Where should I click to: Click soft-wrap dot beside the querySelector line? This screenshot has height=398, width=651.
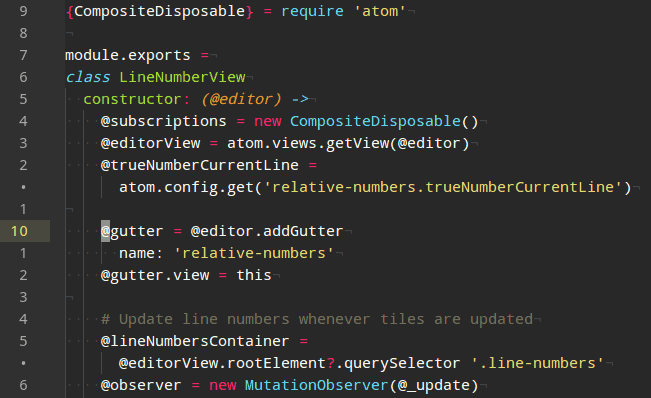pyautogui.click(x=23, y=363)
